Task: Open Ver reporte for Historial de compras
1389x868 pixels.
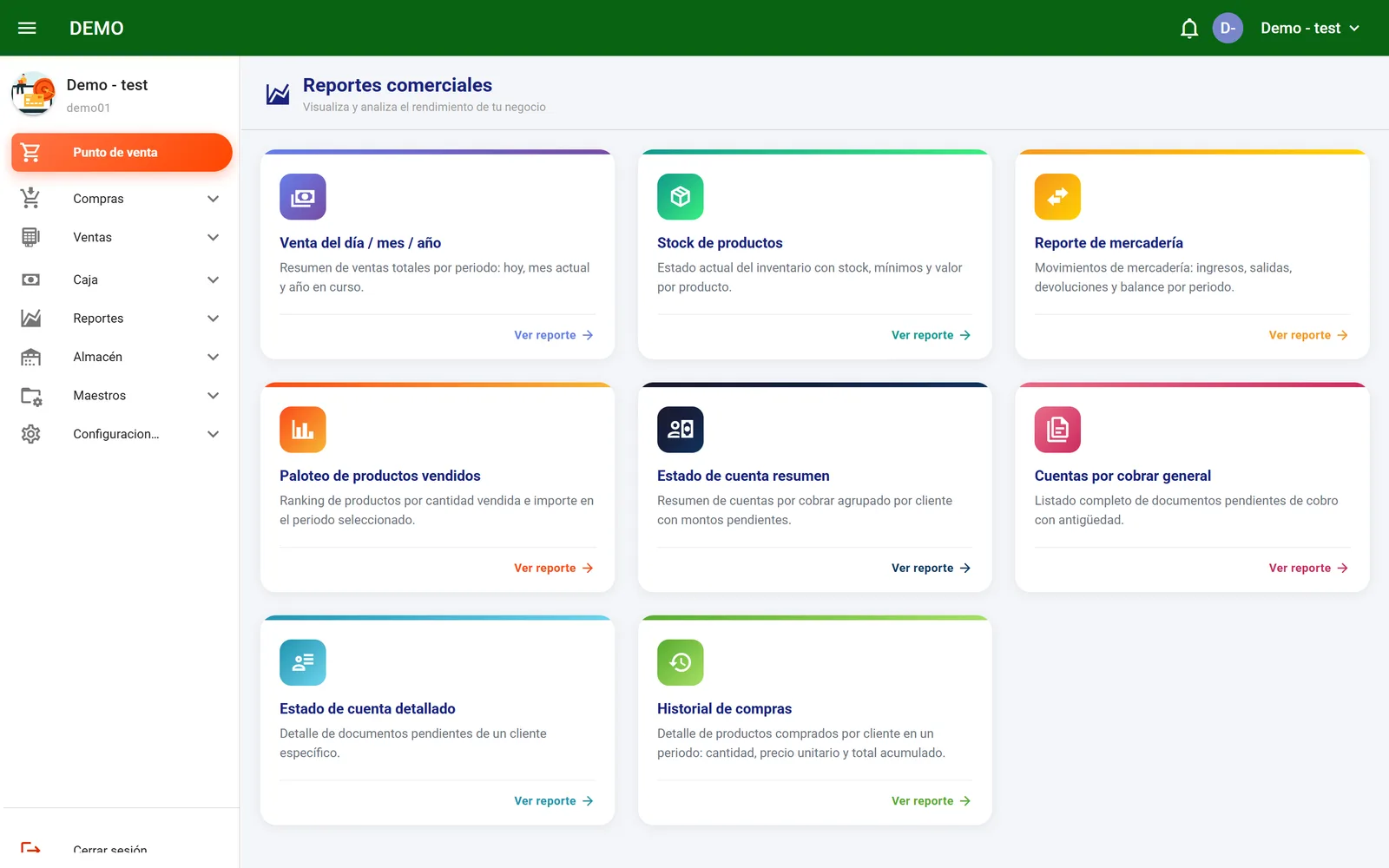Action: click(931, 801)
